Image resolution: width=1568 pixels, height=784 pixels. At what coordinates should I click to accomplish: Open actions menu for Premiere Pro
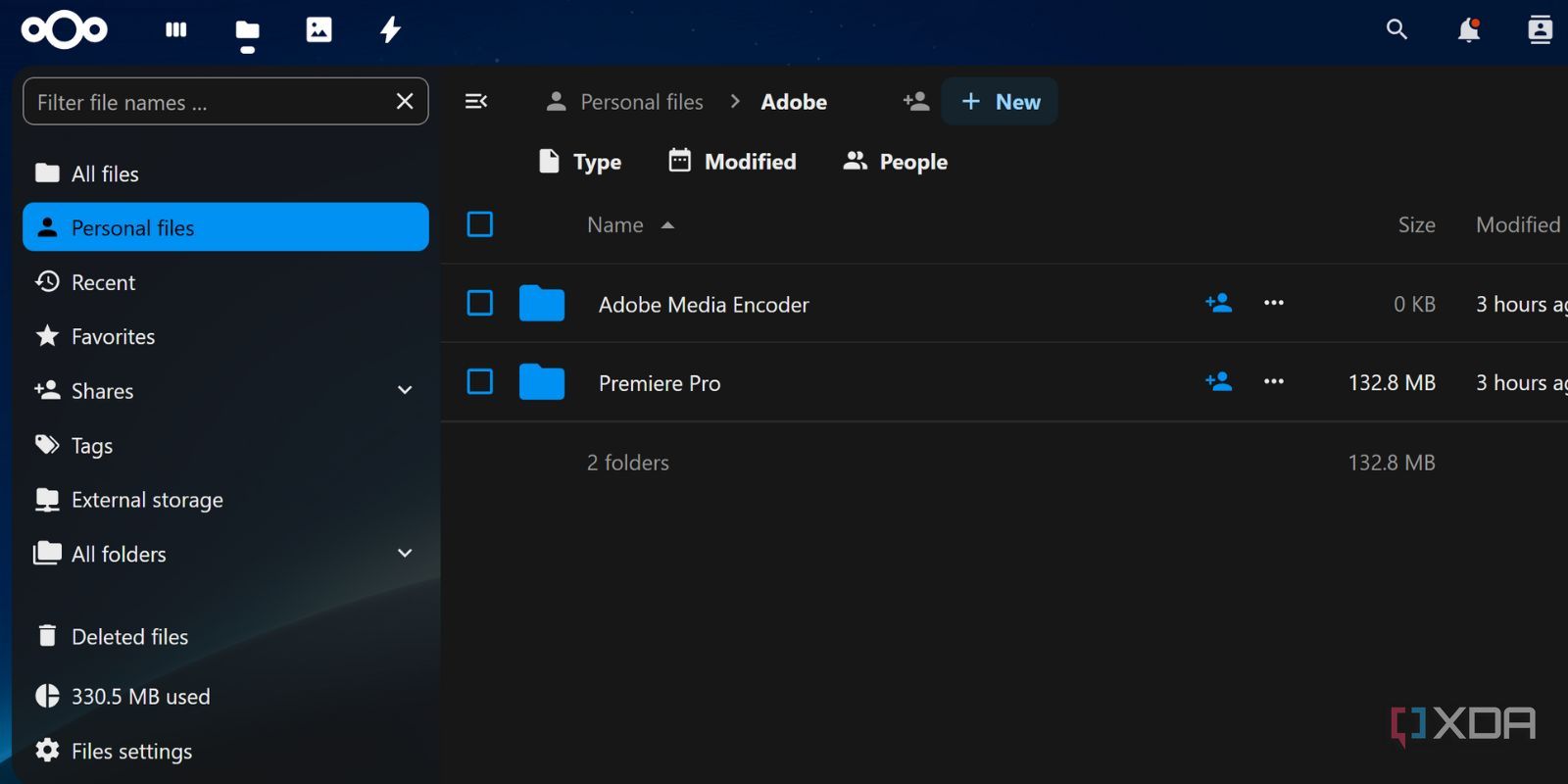[x=1274, y=381]
